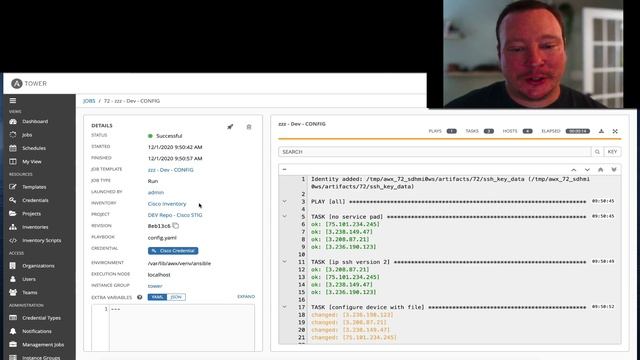Click the Successful status text

coord(169,136)
